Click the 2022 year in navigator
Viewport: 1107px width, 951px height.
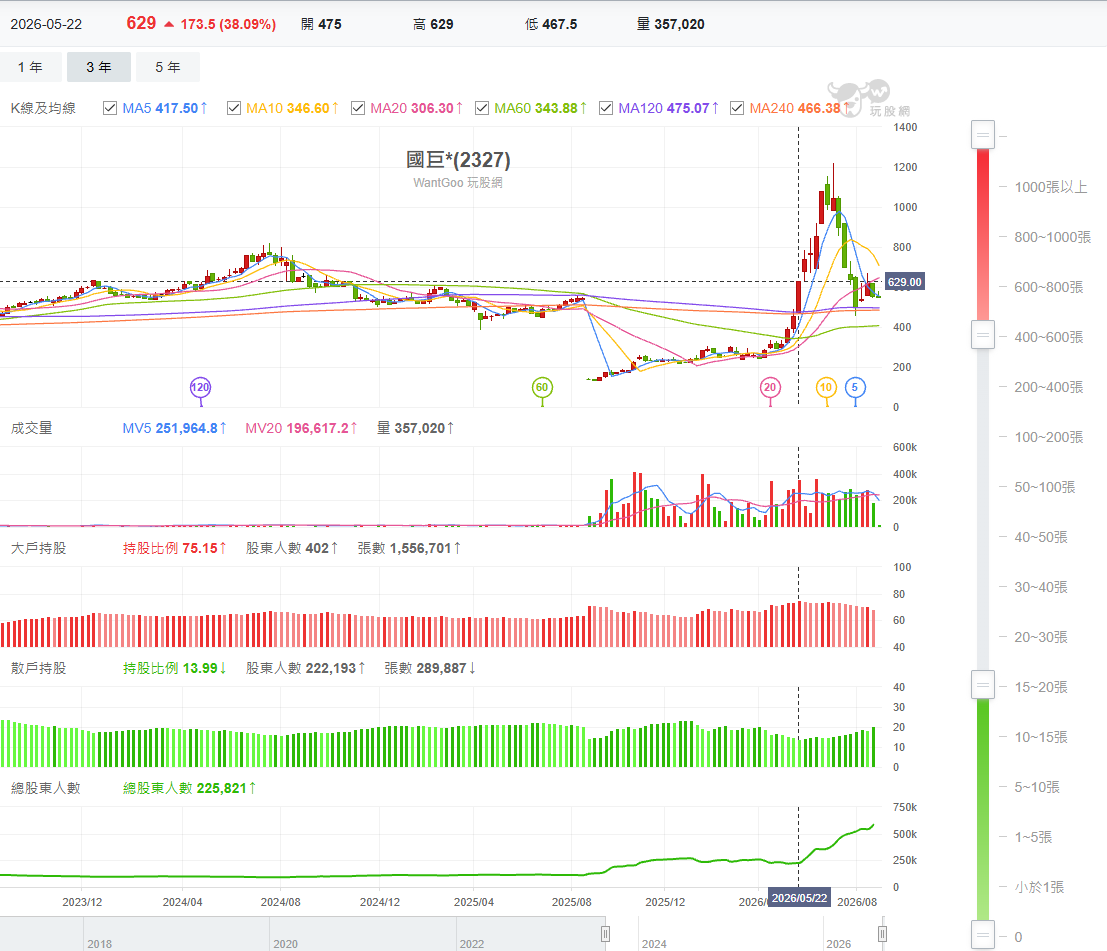(x=472, y=944)
